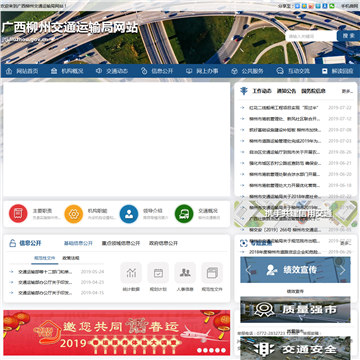Viewport: 360px width, 360px height.
Task: Click the site title 广西柳州交通运输局网站
Action: (x=70, y=28)
